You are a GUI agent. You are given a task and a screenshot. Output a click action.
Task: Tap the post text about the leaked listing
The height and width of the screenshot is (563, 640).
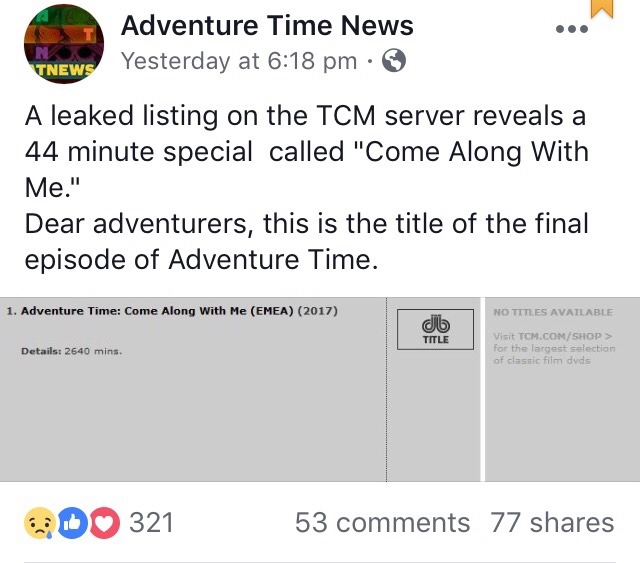click(306, 151)
